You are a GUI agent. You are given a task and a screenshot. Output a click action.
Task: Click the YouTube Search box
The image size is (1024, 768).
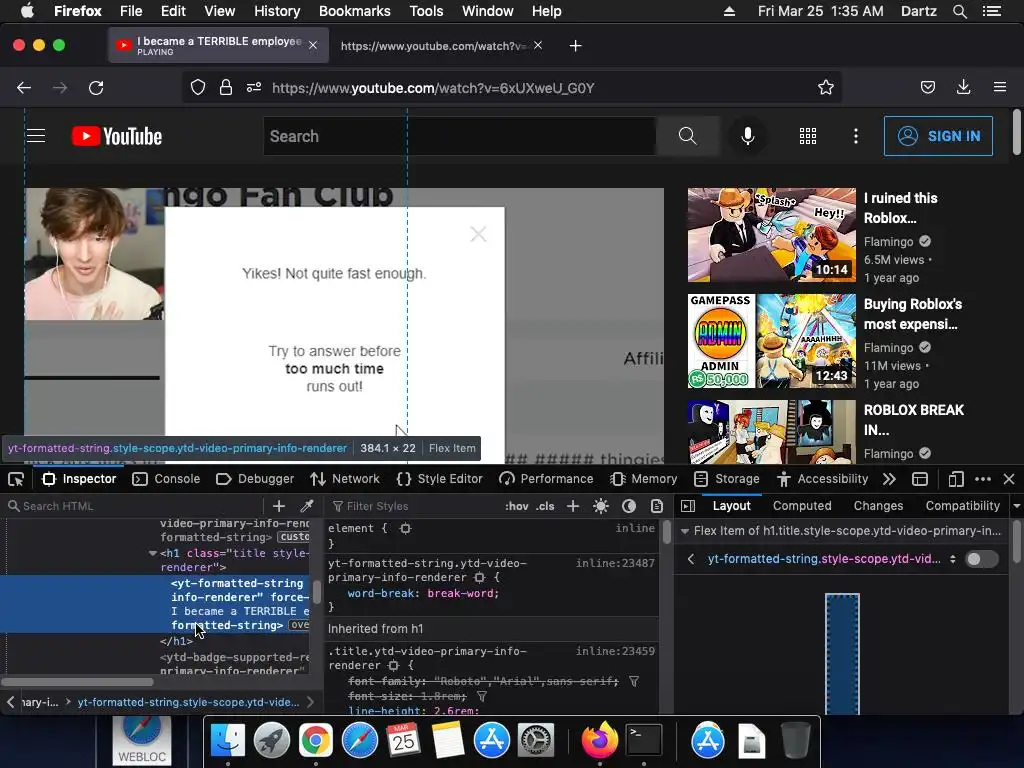pyautogui.click(x=459, y=136)
